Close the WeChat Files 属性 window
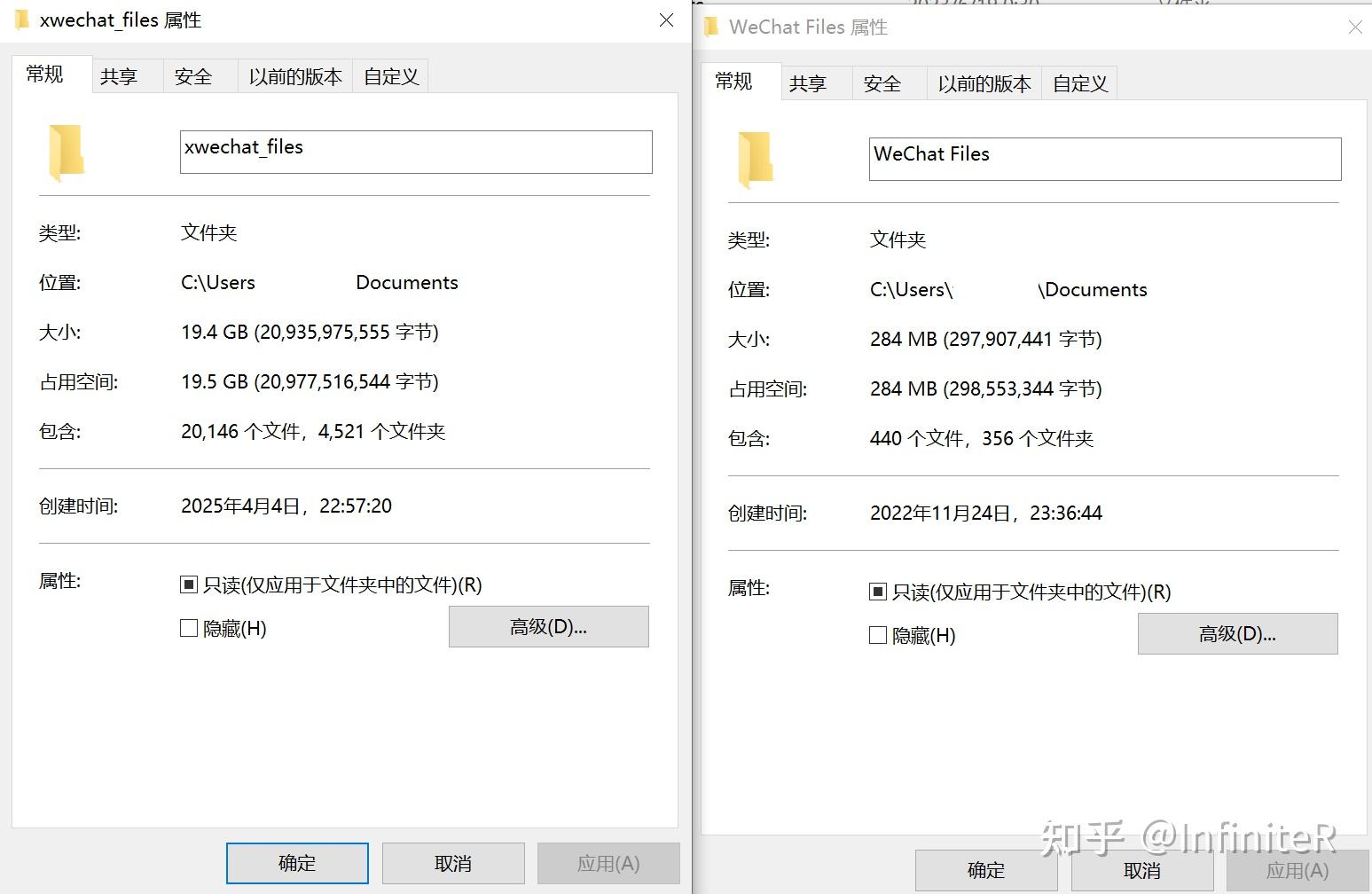 tap(1355, 27)
